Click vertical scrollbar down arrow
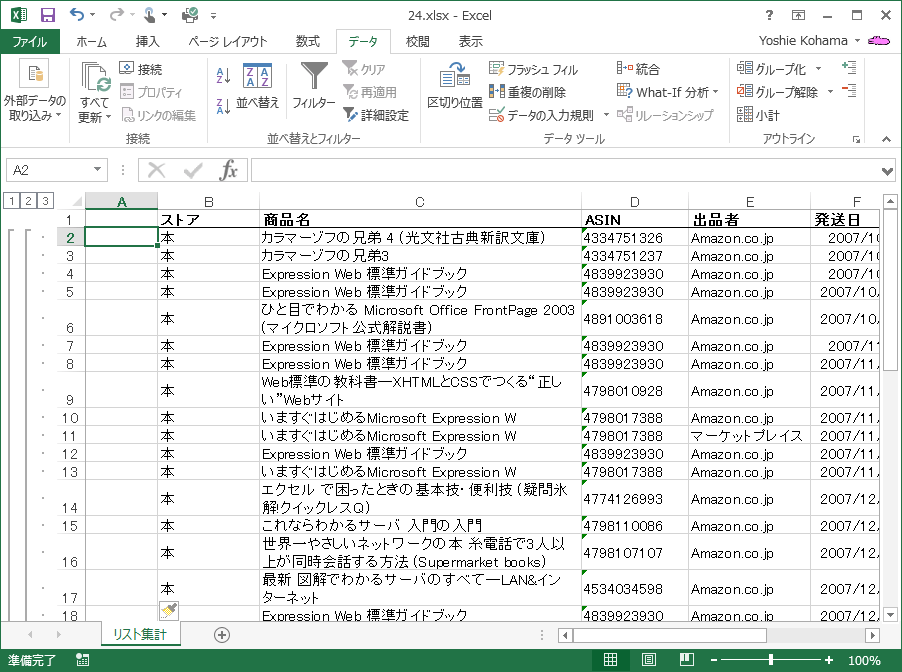Viewport: 902px width, 672px height. [890, 614]
